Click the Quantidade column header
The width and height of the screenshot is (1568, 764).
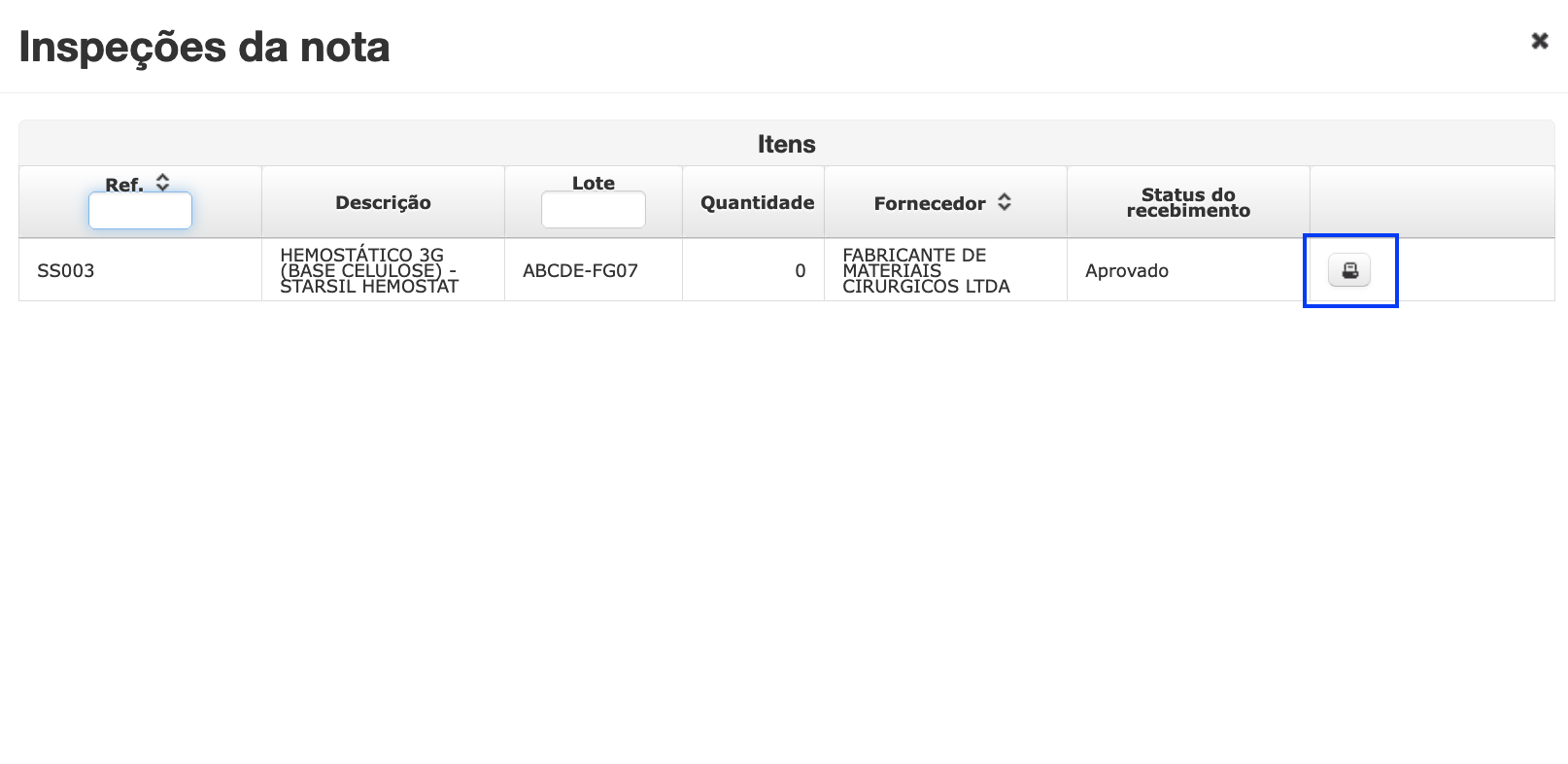(757, 202)
